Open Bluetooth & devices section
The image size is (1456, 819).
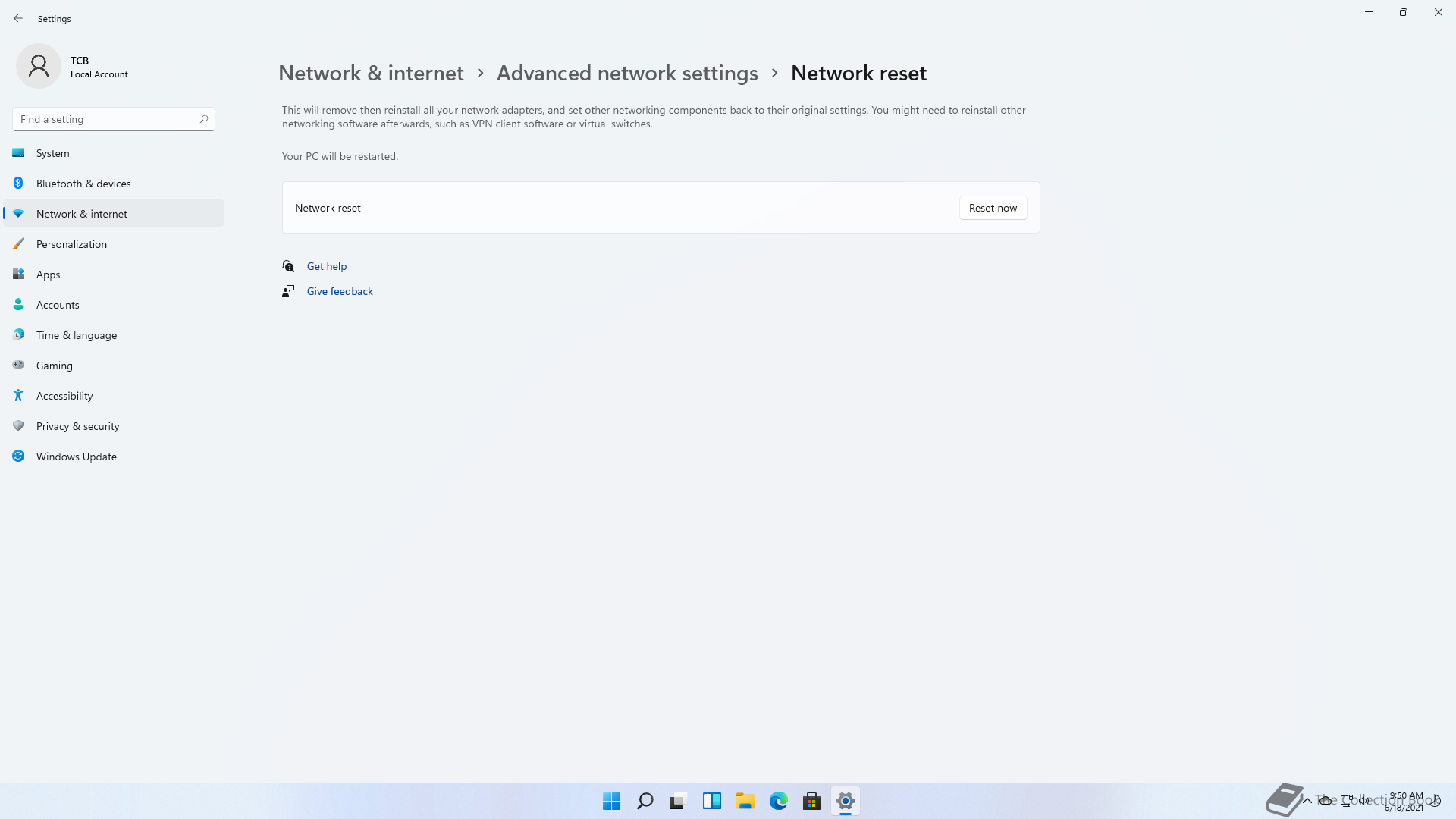pyautogui.click(x=114, y=183)
